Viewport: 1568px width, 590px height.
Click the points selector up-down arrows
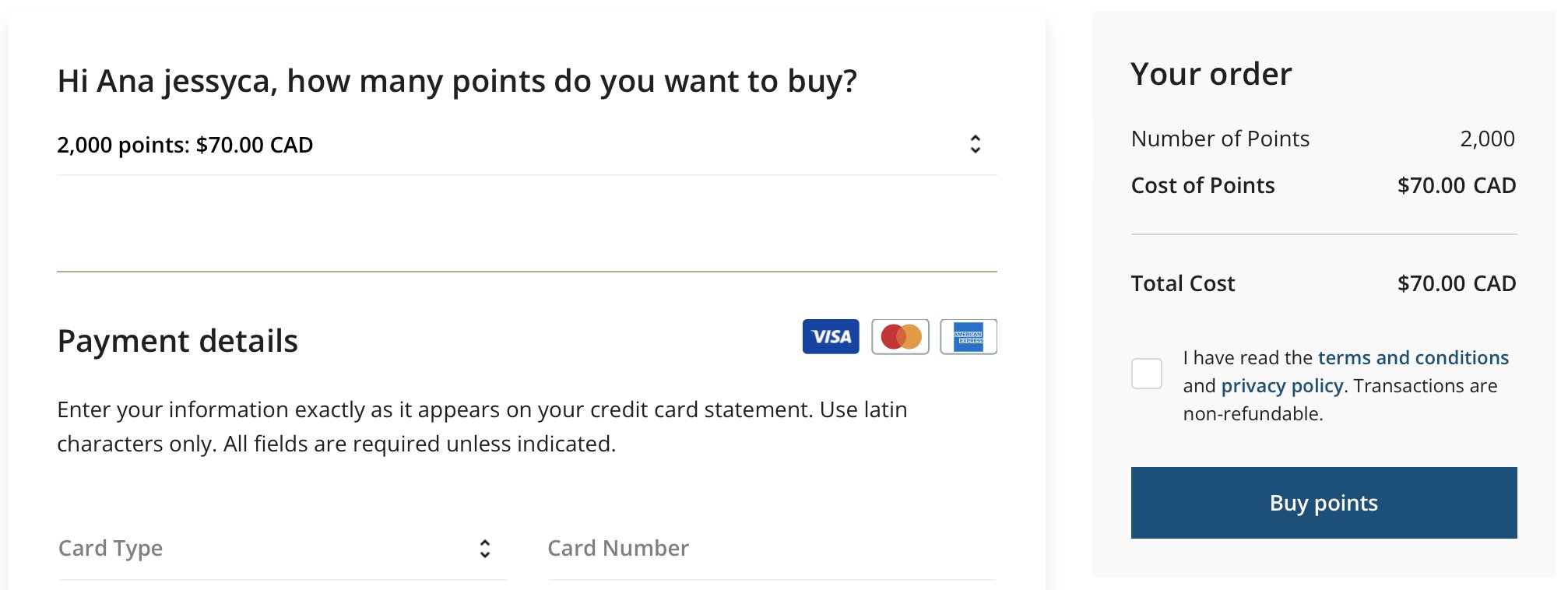(975, 144)
